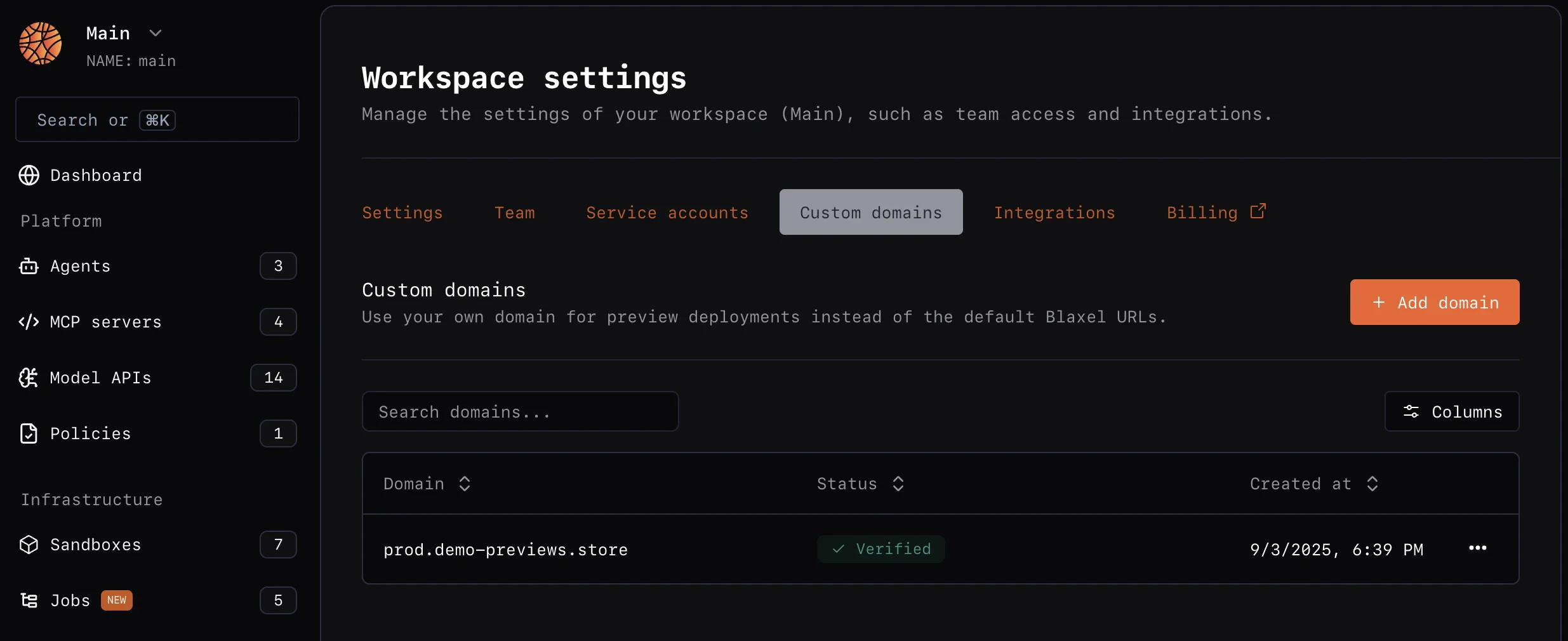Click the Main workspace avatar logo
1568x641 pixels.
[41, 44]
